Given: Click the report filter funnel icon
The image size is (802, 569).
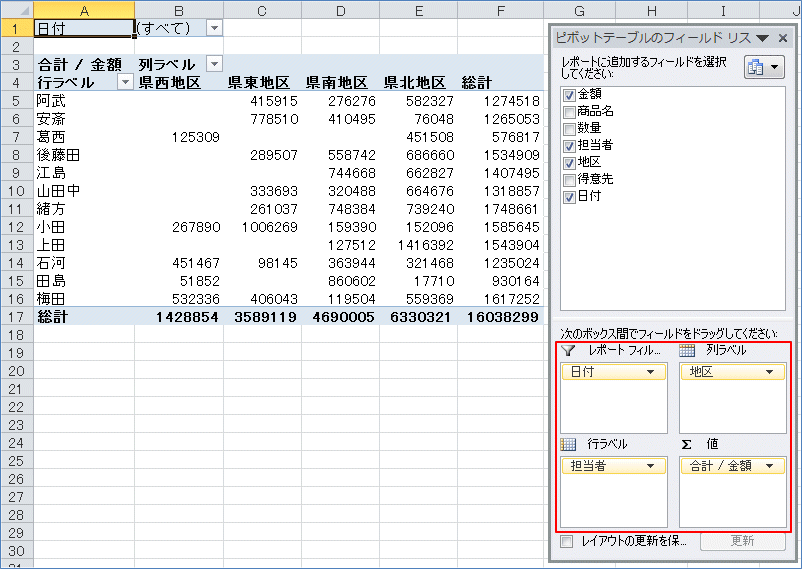Looking at the screenshot, I should pyautogui.click(x=568, y=351).
